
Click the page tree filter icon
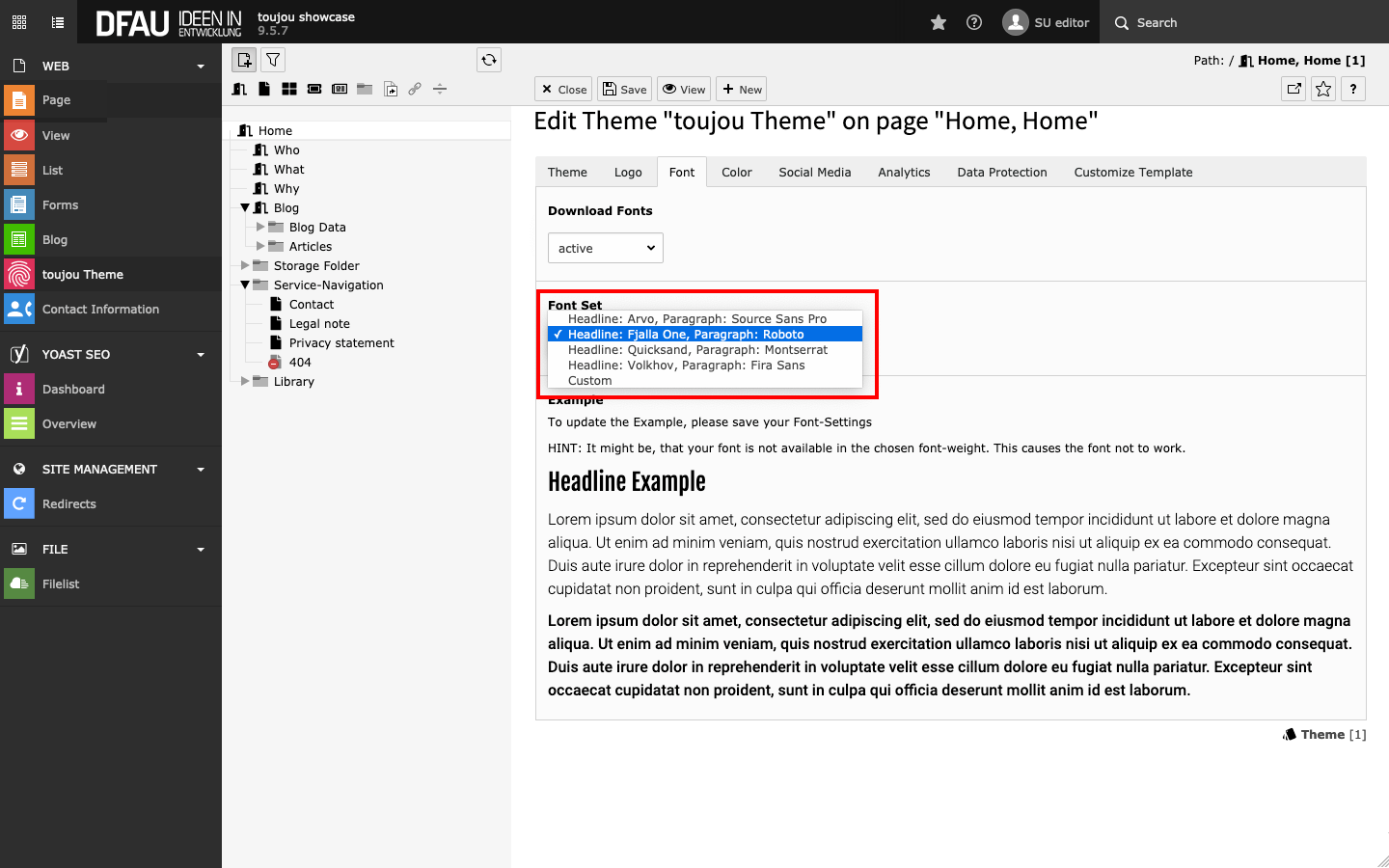point(273,60)
